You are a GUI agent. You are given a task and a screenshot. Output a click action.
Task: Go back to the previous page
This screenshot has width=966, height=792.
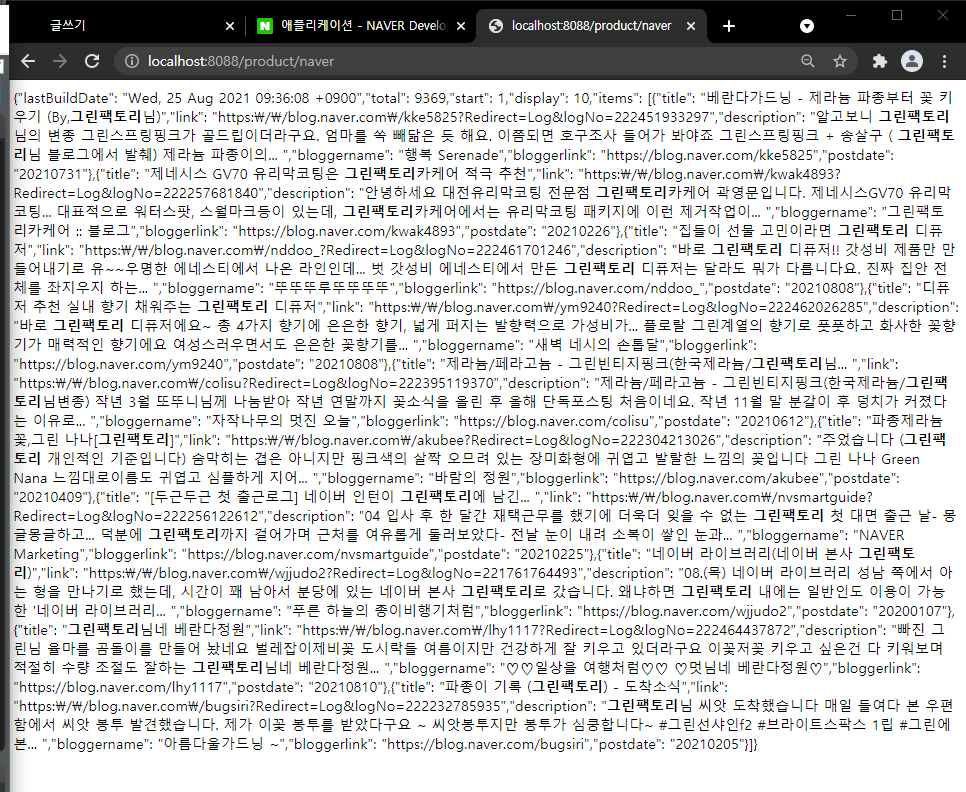click(28, 61)
